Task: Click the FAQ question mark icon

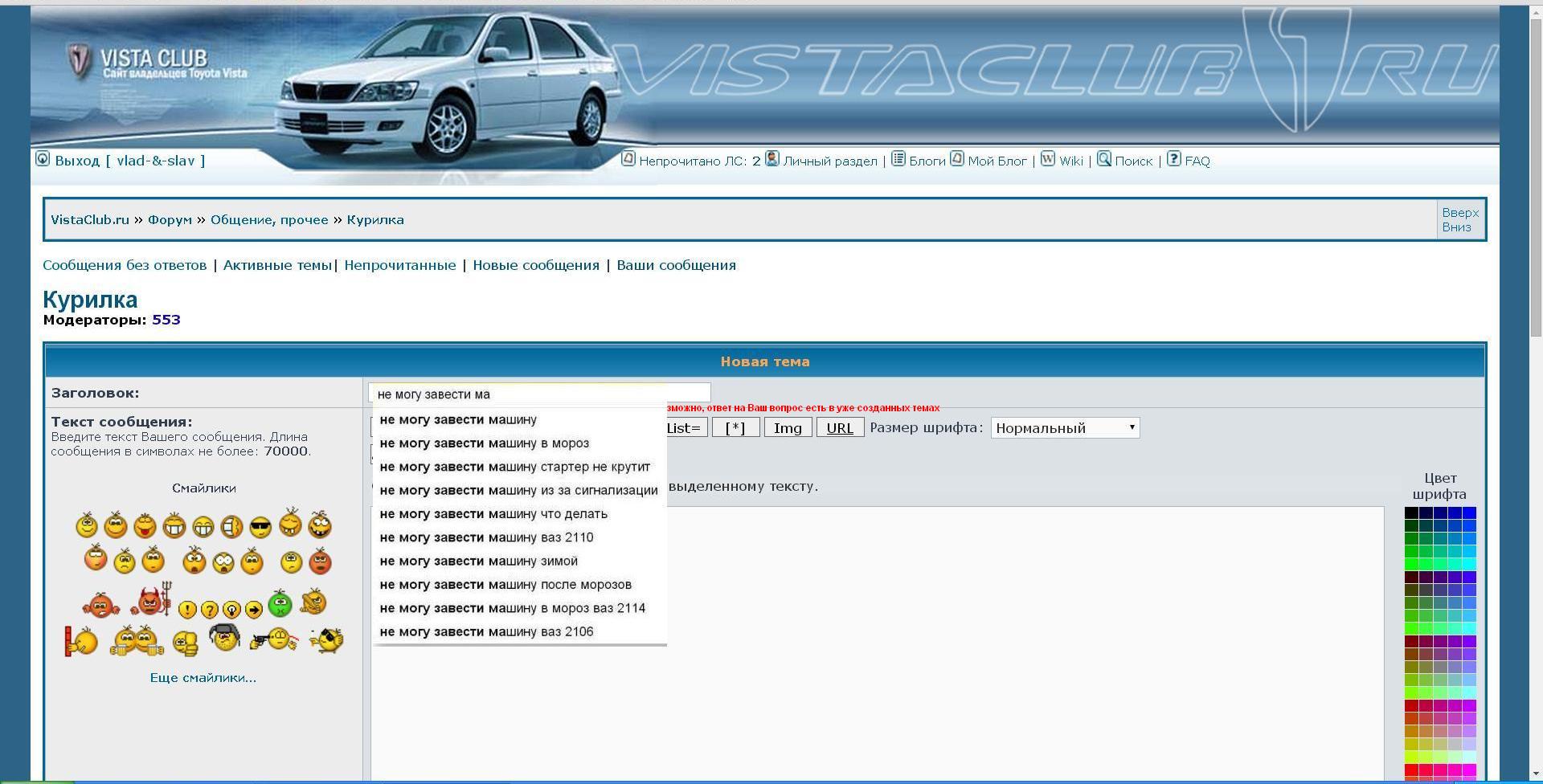Action: tap(1174, 159)
